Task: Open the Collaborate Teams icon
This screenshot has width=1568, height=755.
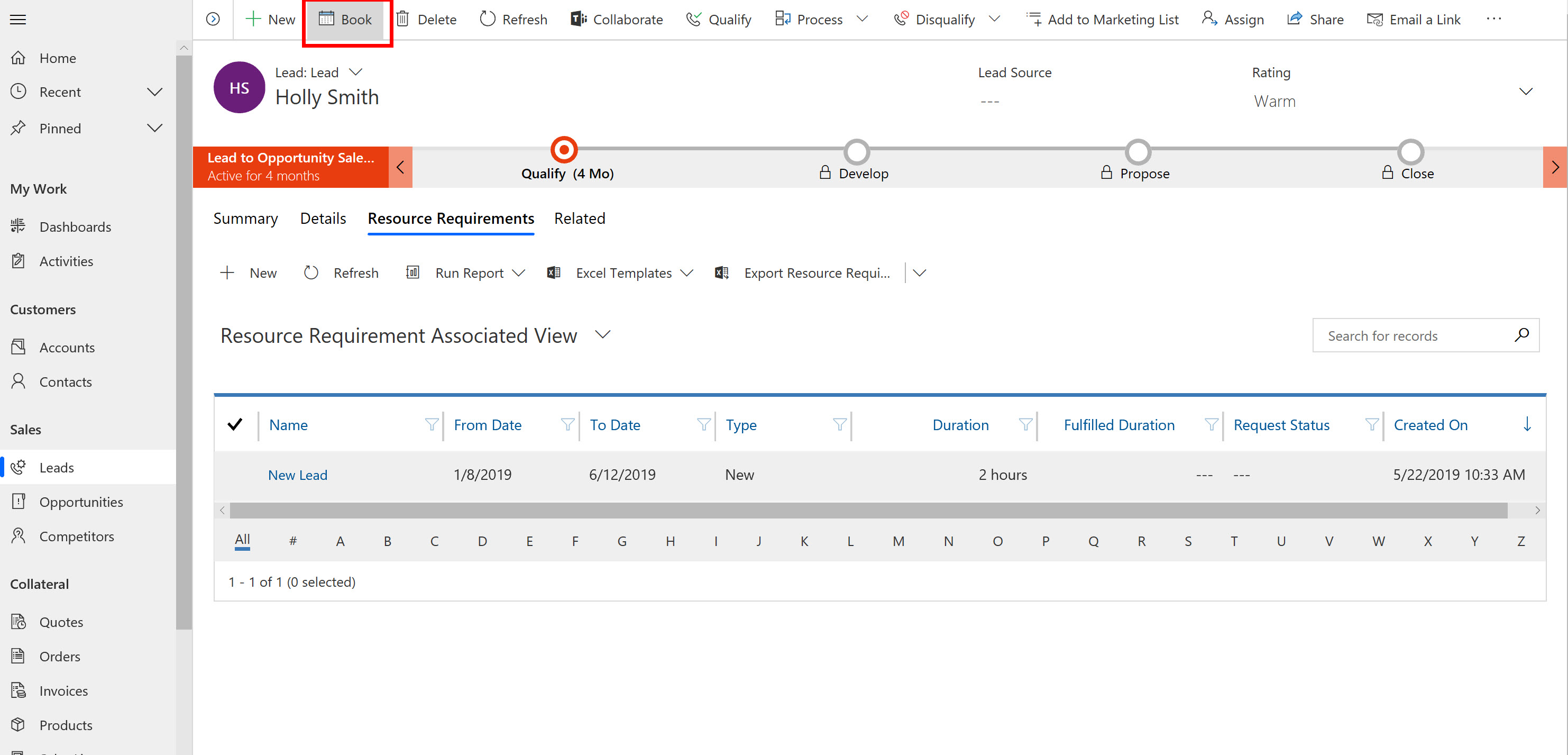Action: coord(577,19)
